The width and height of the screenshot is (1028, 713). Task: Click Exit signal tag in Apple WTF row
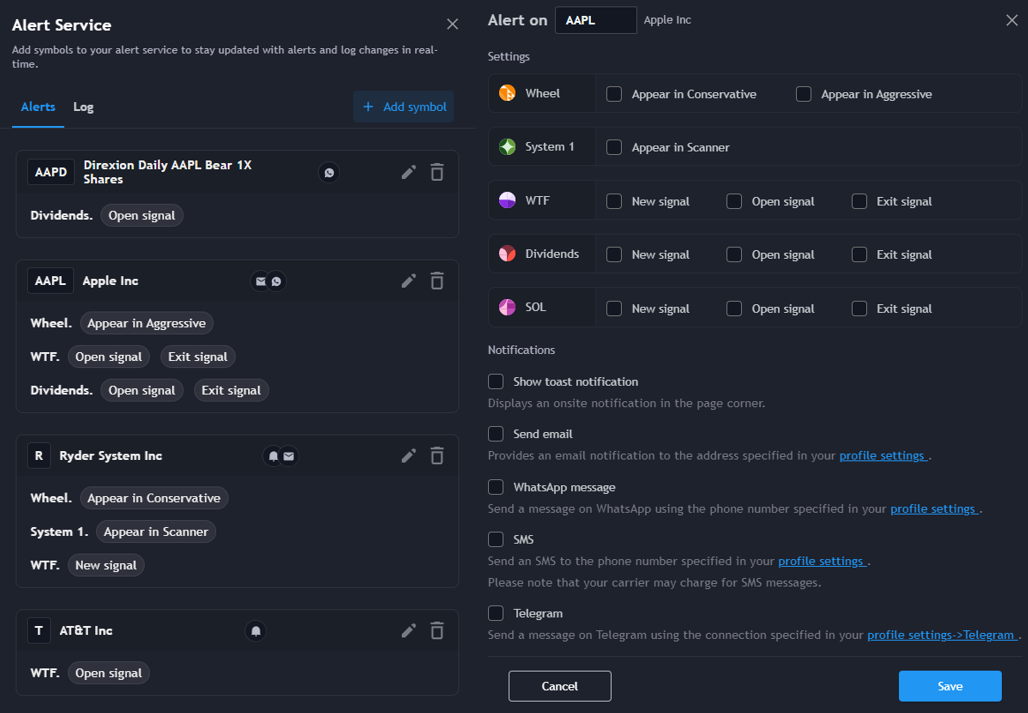pos(197,356)
